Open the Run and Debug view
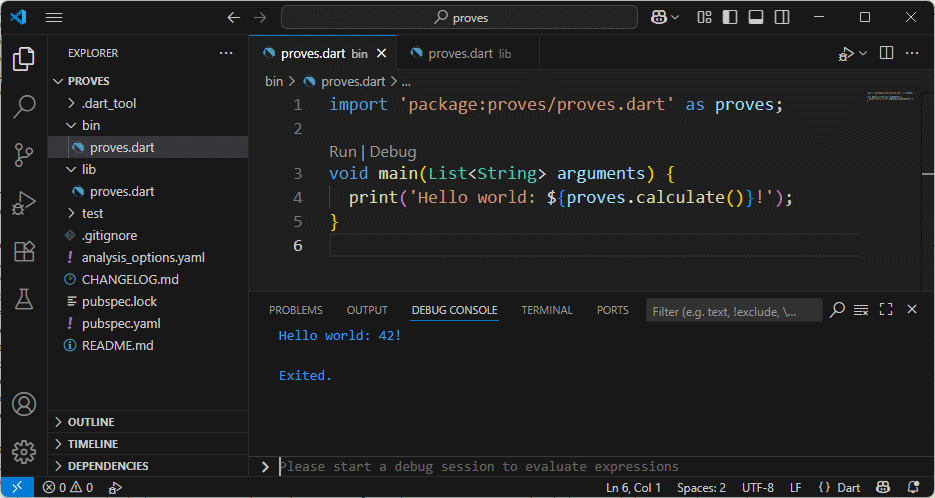The height and width of the screenshot is (498, 935). point(24,203)
